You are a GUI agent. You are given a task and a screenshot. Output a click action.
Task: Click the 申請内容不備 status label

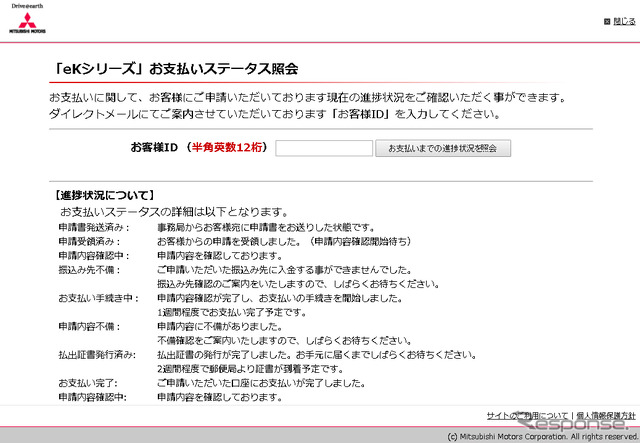89,327
